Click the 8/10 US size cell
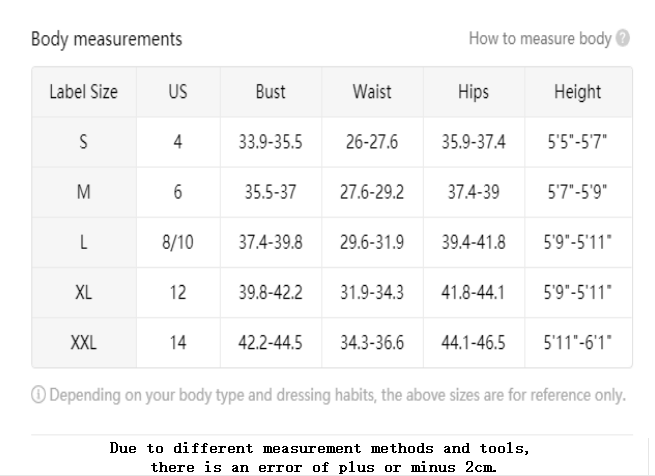Viewport: 655px width, 476px height. tap(178, 242)
